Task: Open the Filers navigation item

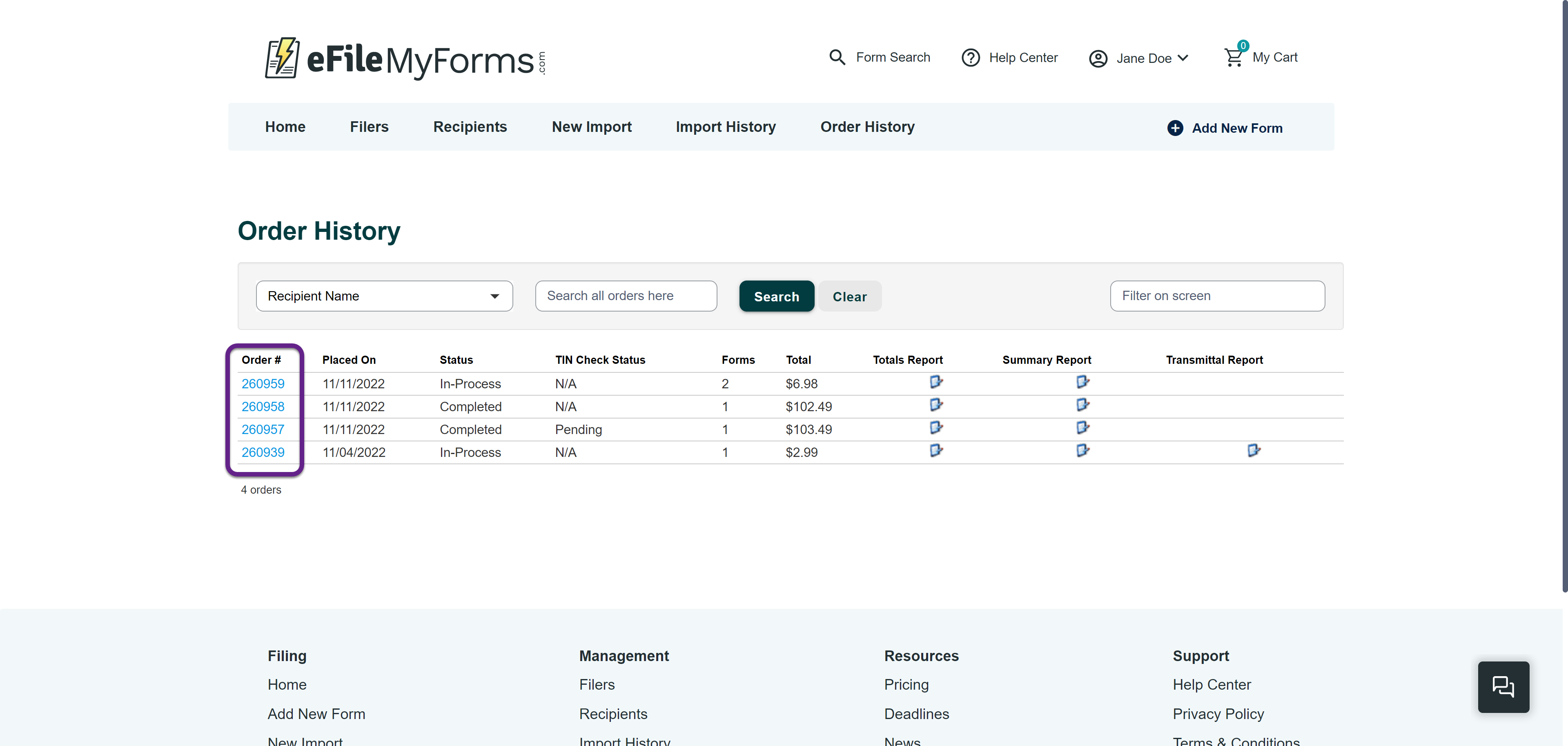Action: tap(369, 127)
